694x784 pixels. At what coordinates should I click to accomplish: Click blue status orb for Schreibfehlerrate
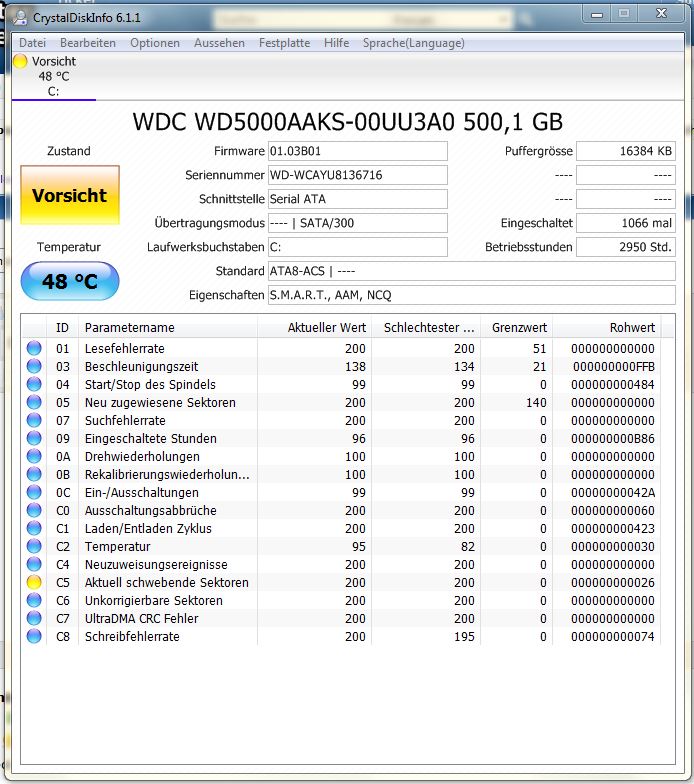click(34, 636)
